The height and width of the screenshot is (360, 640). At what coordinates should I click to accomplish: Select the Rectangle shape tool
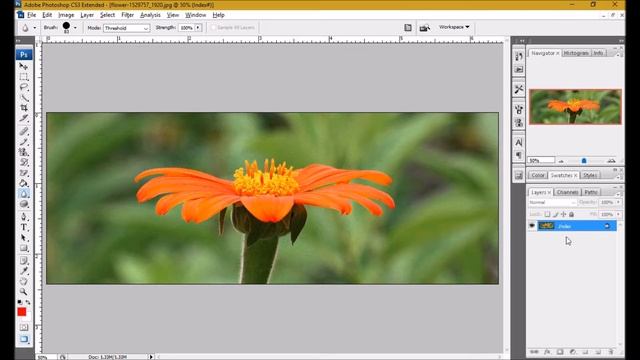[x=24, y=248]
